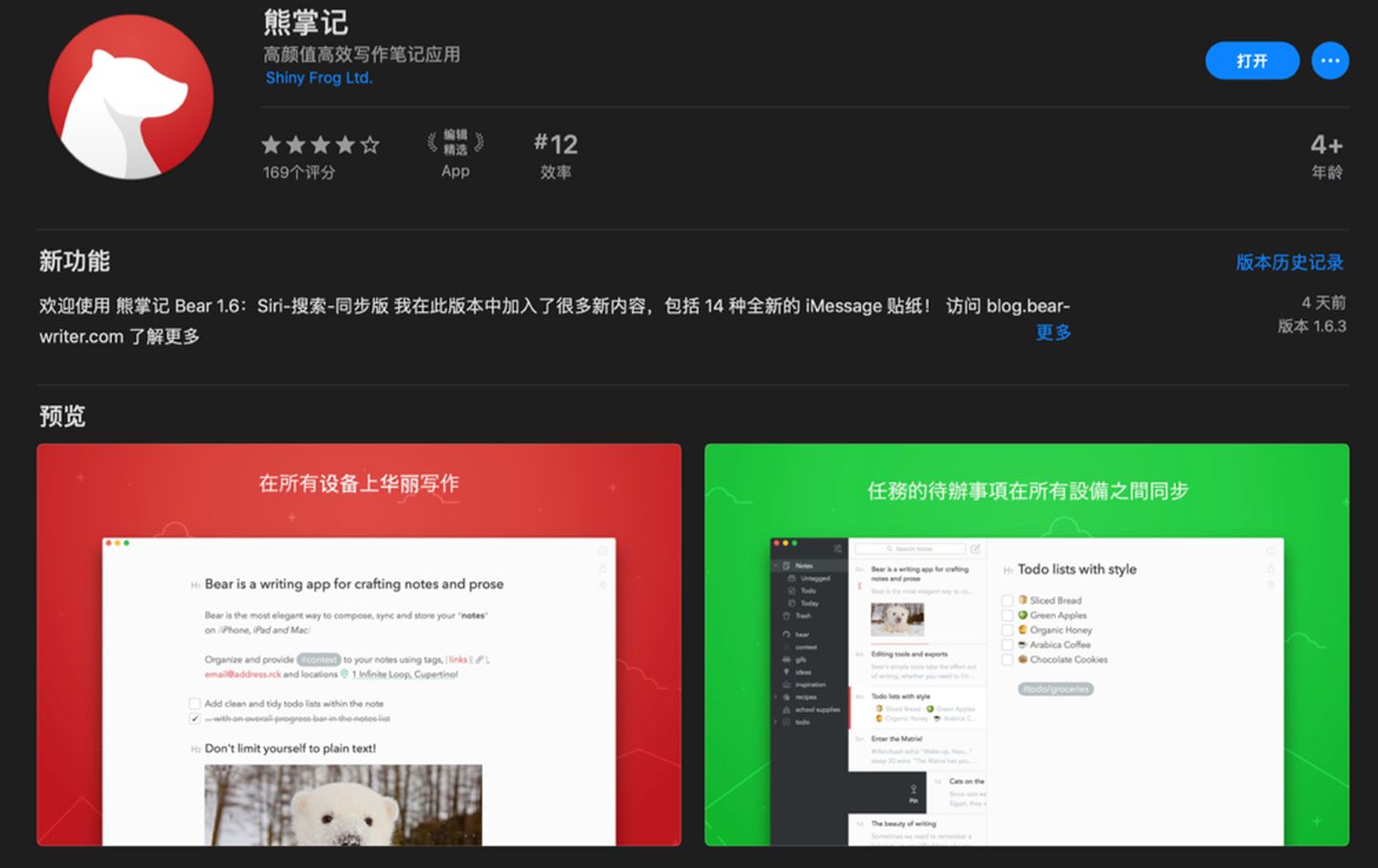
Task: Tick the Chocolate Cookies checkbox
Action: click(1007, 660)
